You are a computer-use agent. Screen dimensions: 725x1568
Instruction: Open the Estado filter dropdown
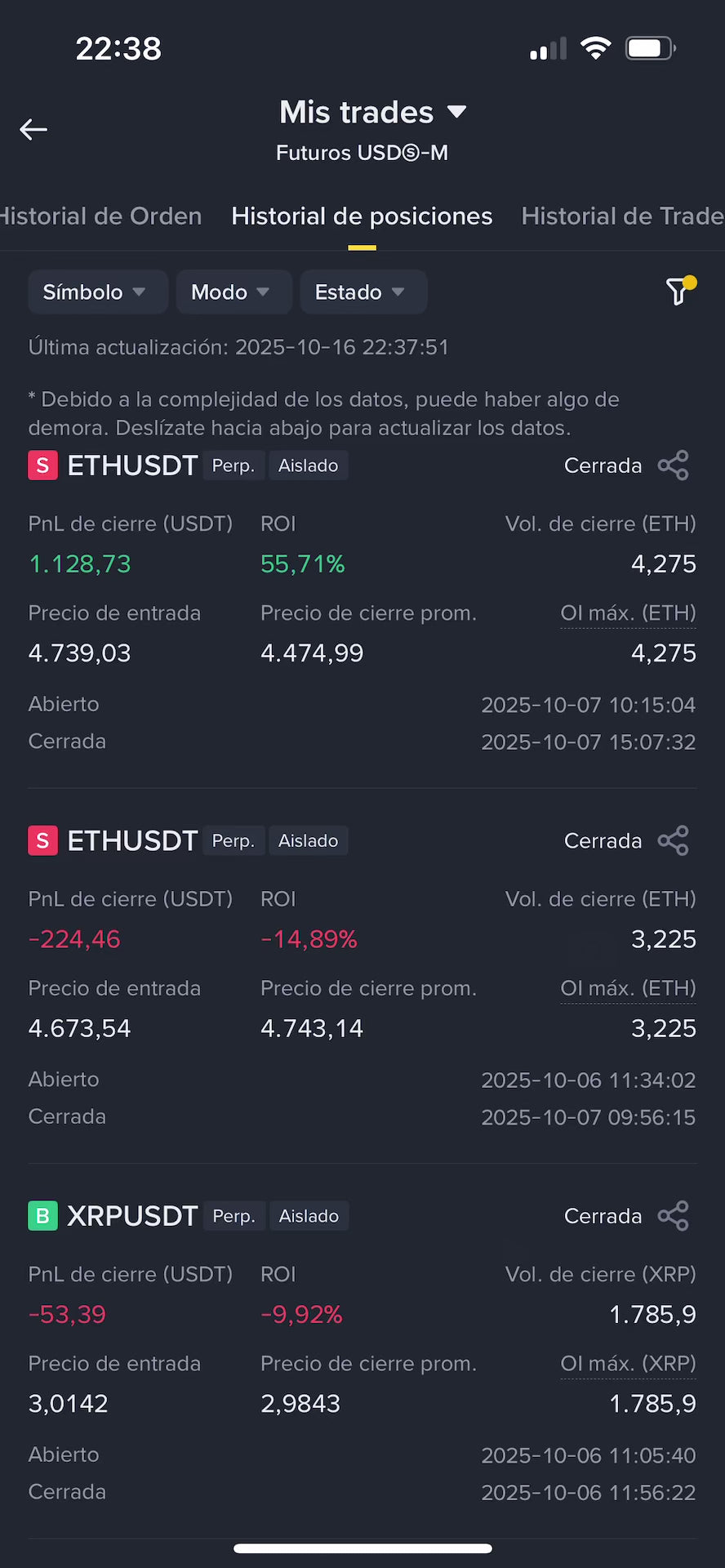[x=362, y=292]
